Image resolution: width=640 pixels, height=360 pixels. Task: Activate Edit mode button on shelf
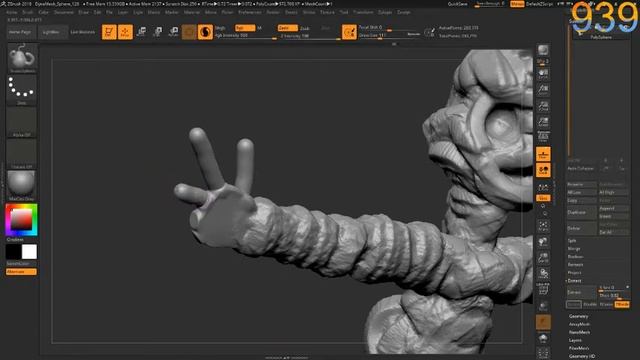click(109, 32)
